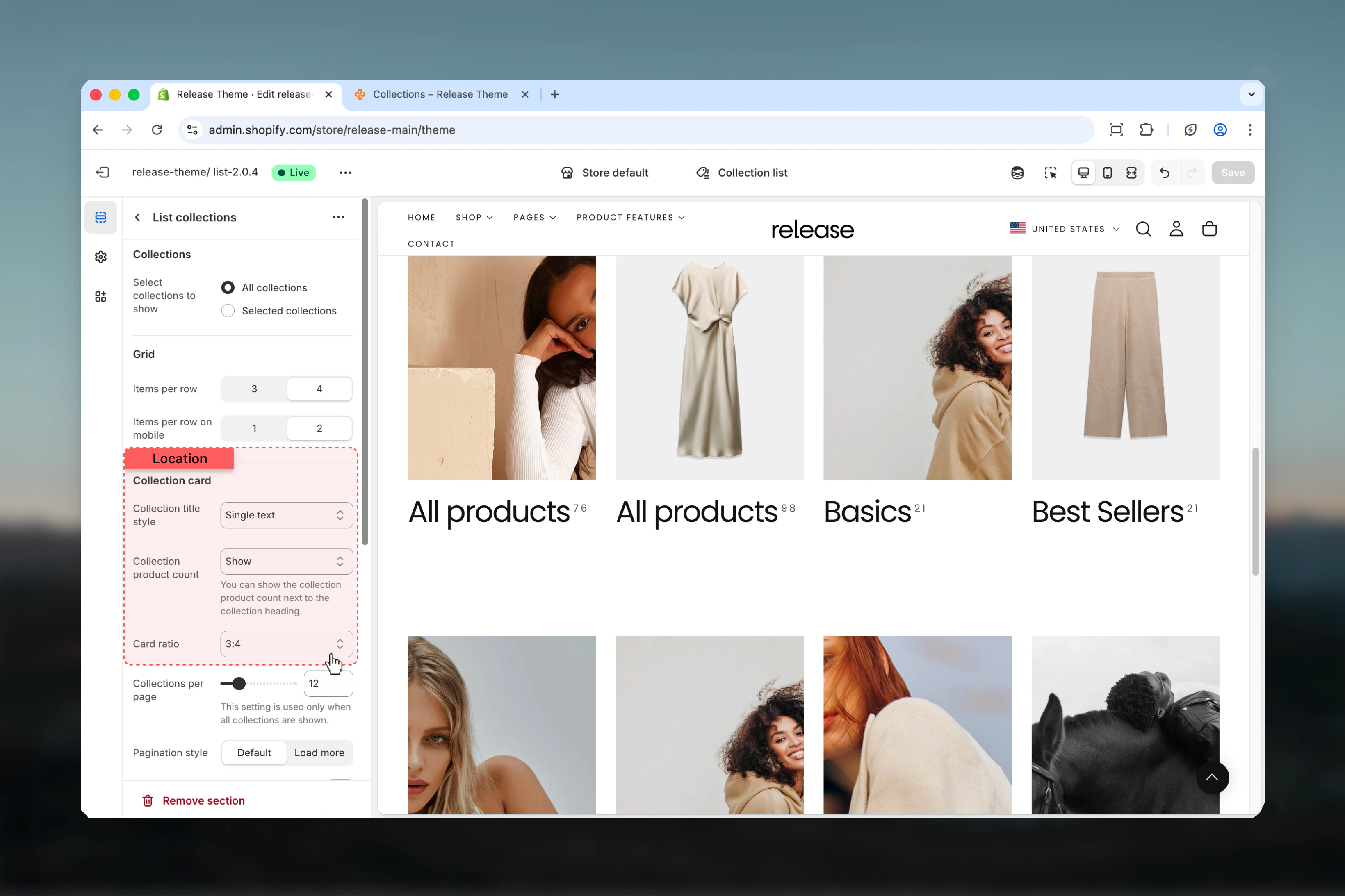This screenshot has height=896, width=1345.
Task: Switch to the Release Theme Edit tab
Action: click(x=246, y=94)
